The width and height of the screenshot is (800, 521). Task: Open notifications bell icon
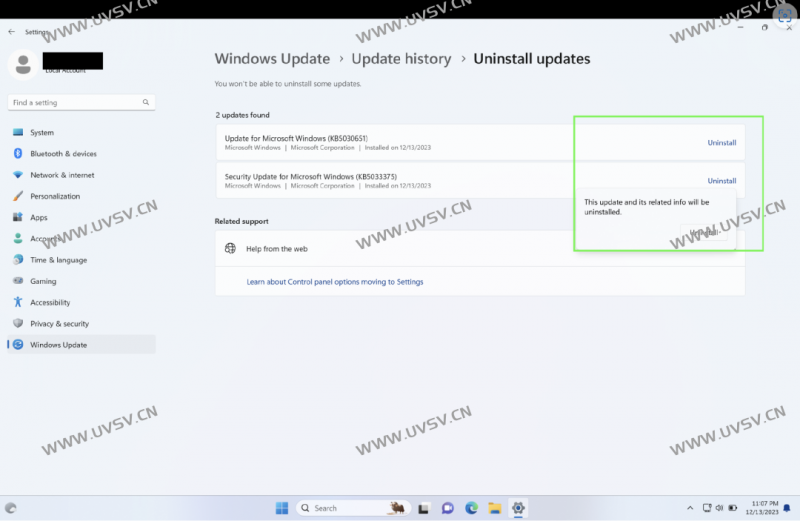pyautogui.click(x=787, y=508)
